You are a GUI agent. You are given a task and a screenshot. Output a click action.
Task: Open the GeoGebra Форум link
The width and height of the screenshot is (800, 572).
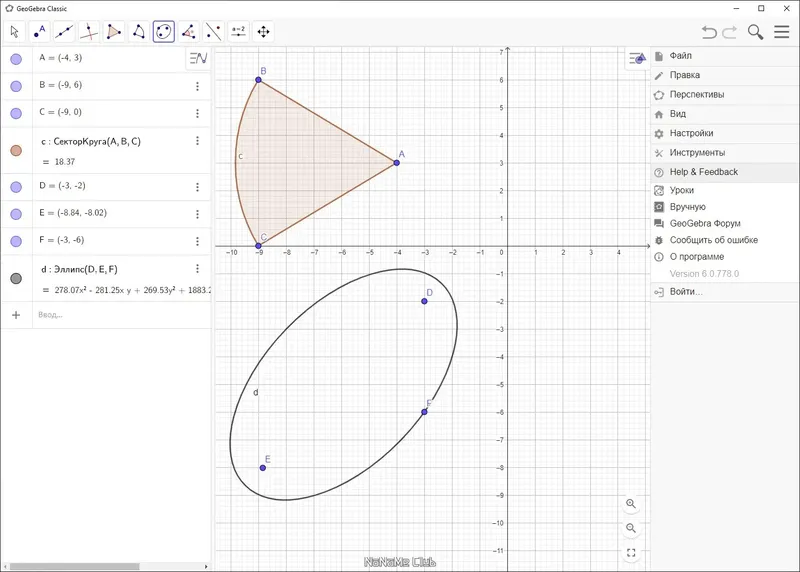[725, 223]
